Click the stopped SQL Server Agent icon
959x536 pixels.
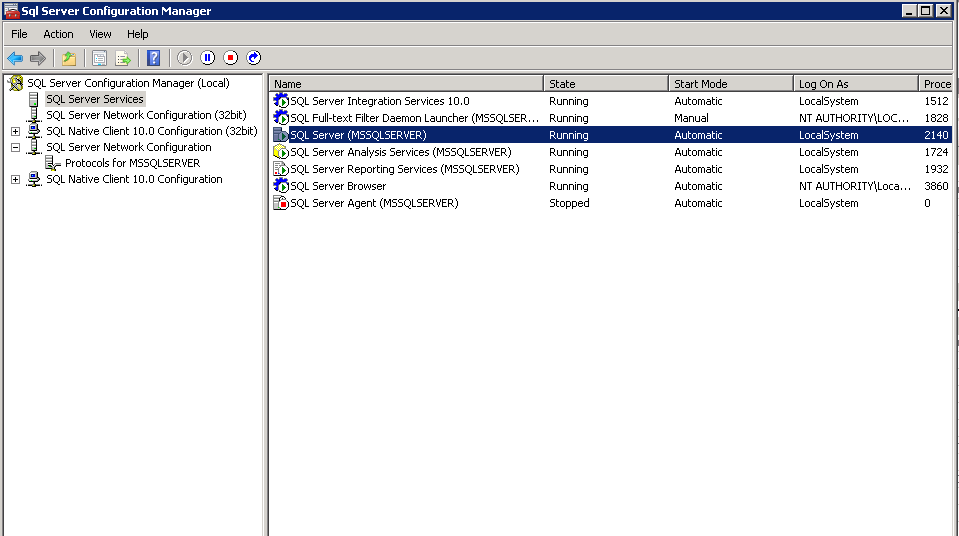tap(281, 203)
